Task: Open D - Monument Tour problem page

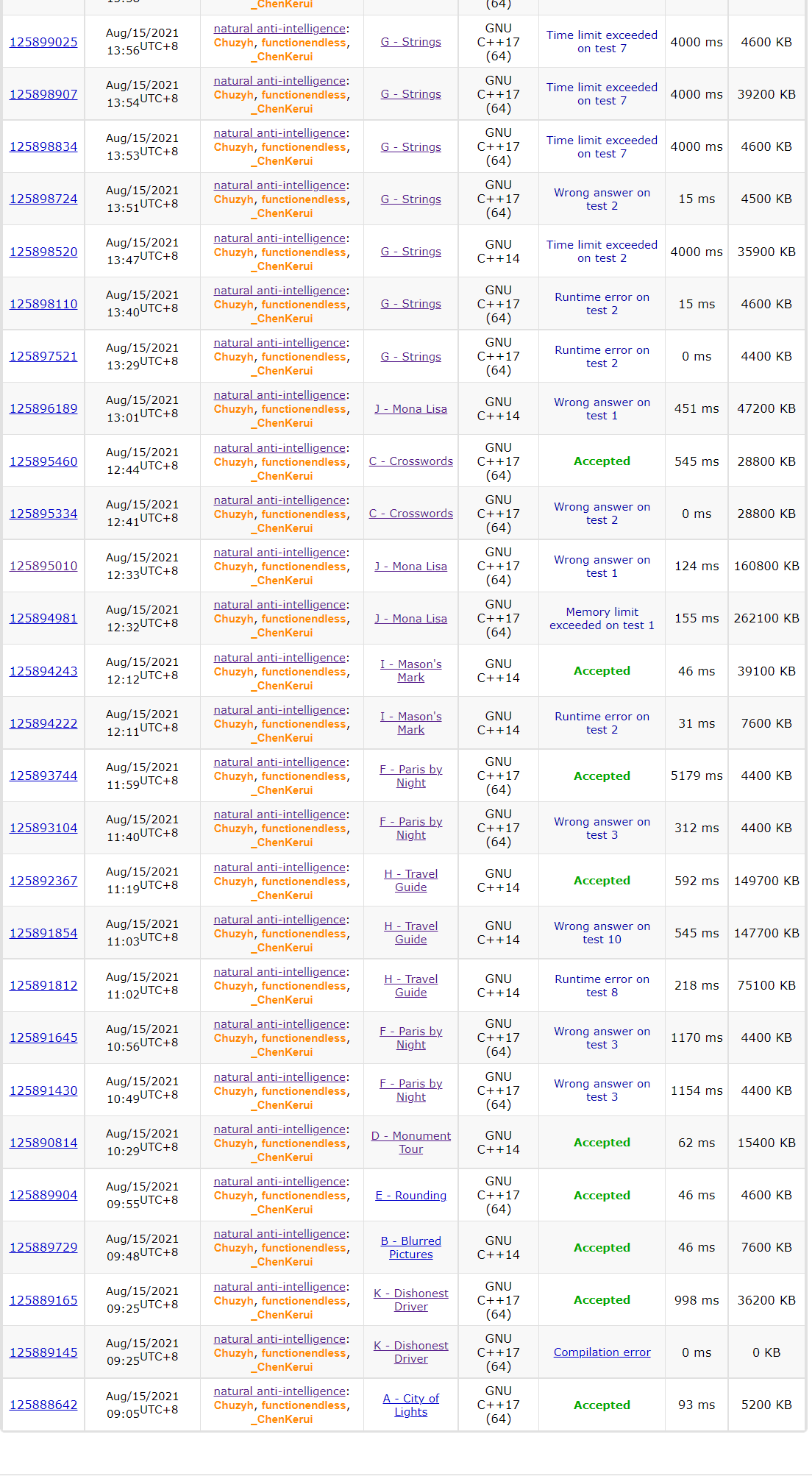Action: (410, 1142)
